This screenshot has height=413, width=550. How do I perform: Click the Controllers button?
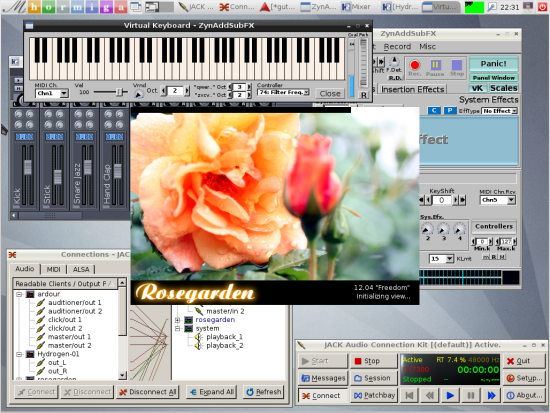tap(494, 227)
